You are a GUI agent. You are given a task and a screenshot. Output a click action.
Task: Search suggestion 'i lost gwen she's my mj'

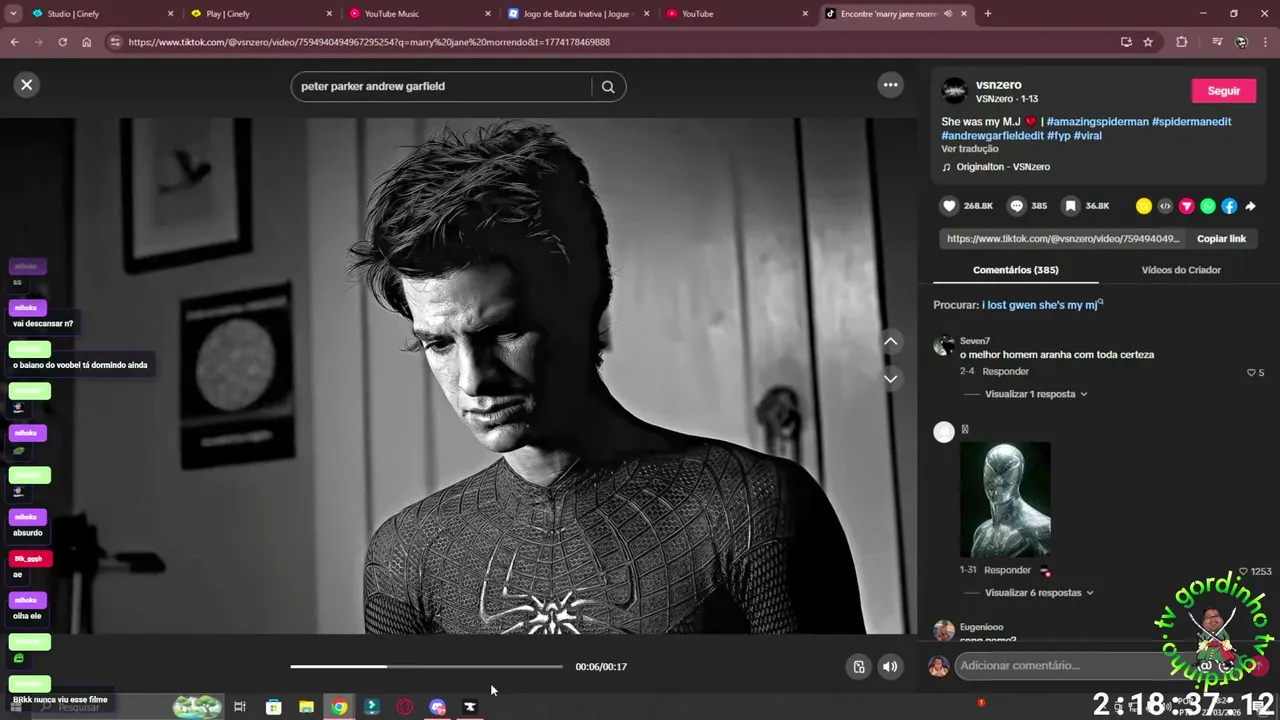click(x=1039, y=305)
